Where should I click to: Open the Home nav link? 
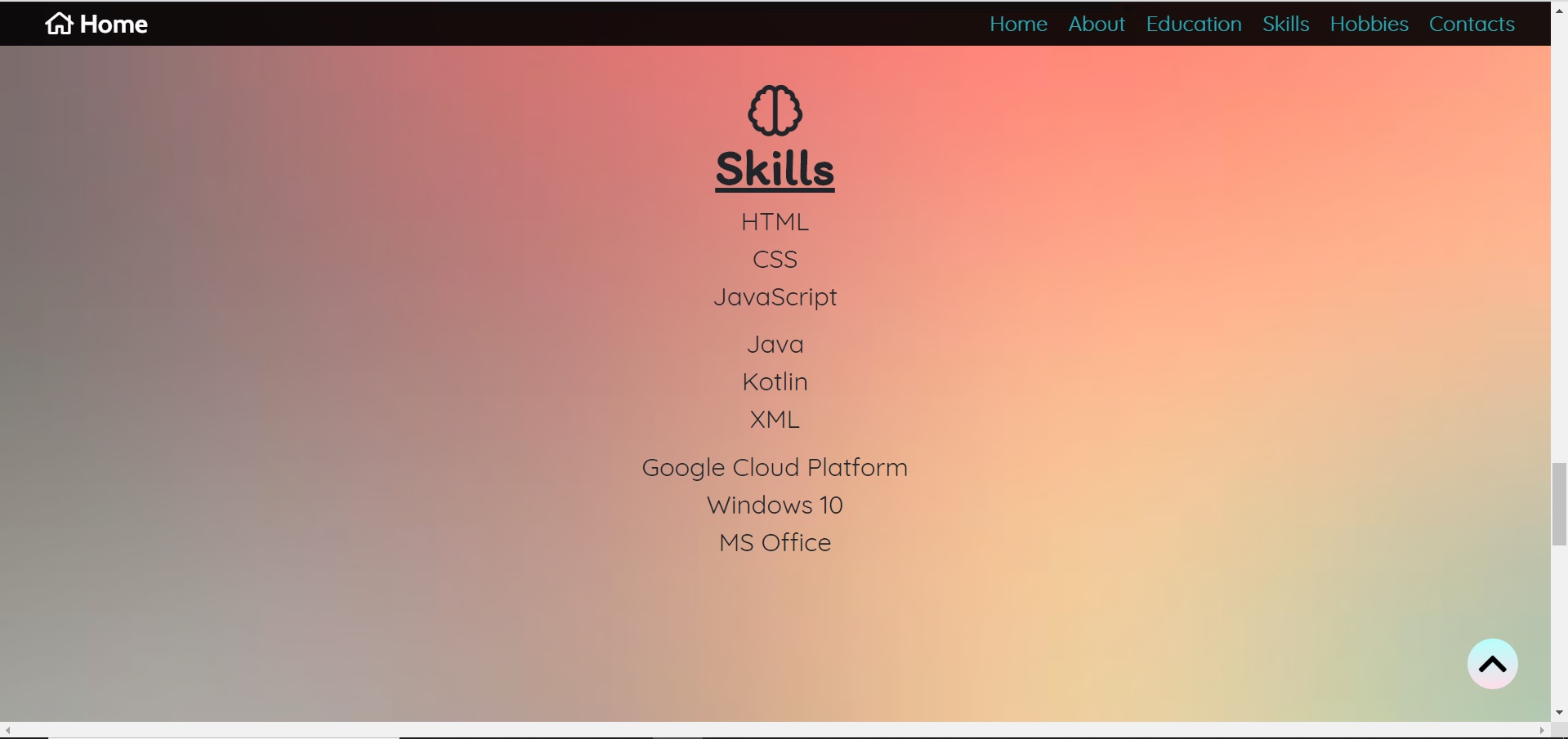(x=1018, y=24)
